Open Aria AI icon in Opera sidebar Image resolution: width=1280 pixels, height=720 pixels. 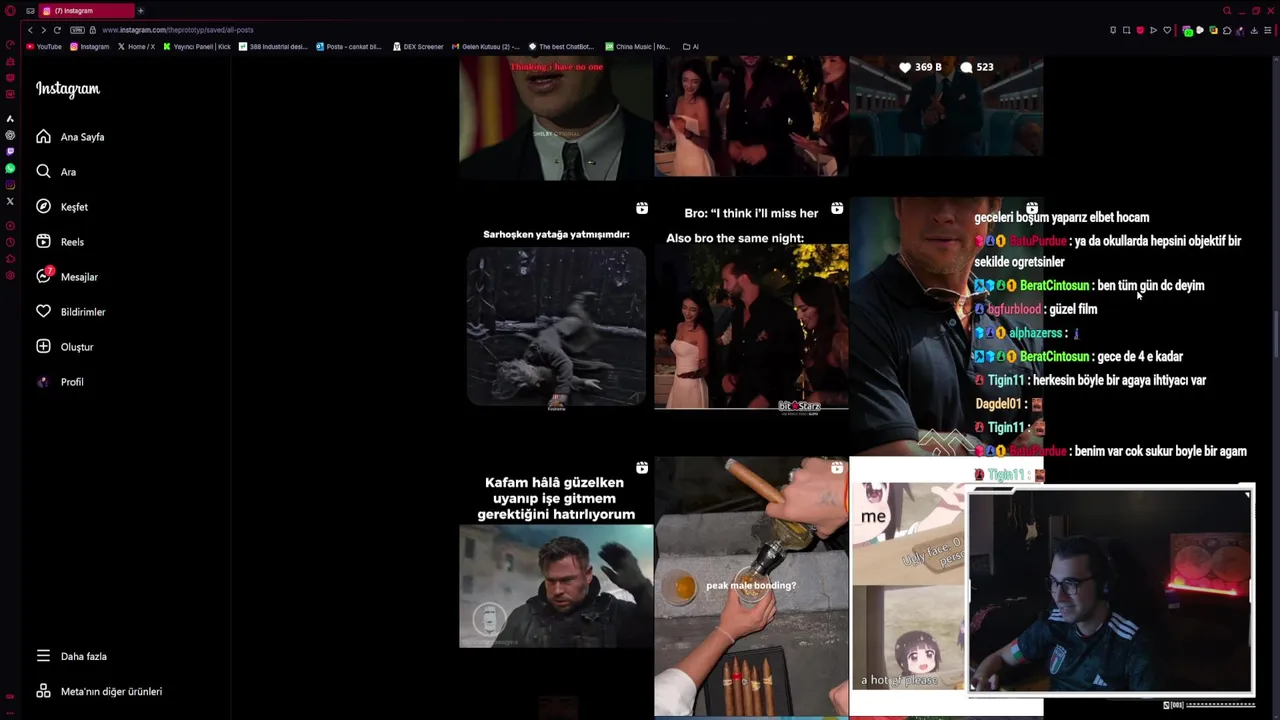coord(10,118)
